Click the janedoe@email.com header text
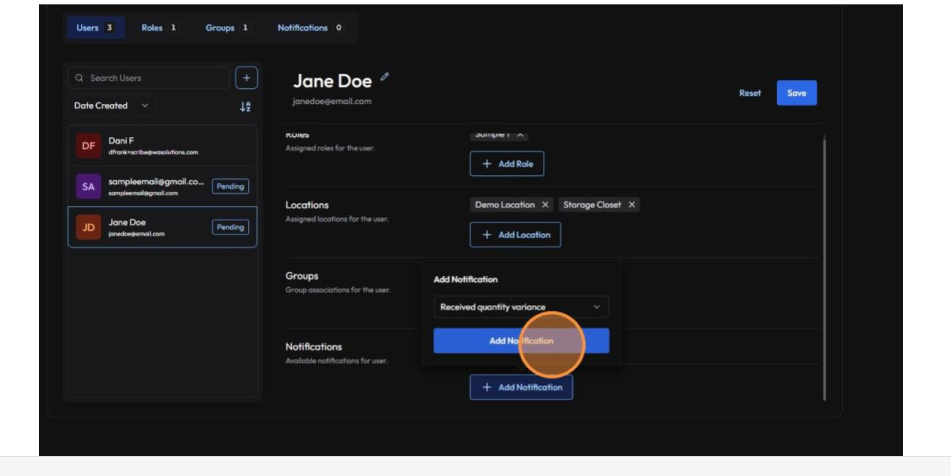Screen dimensions: 951x476 point(332,101)
